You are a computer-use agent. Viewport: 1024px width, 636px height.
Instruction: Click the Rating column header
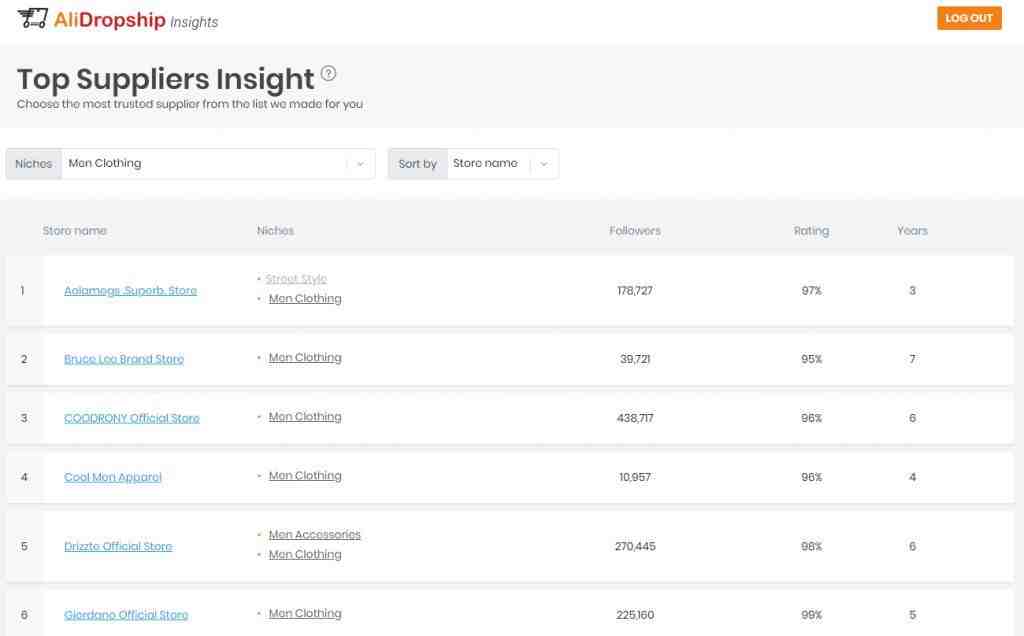pyautogui.click(x=811, y=231)
